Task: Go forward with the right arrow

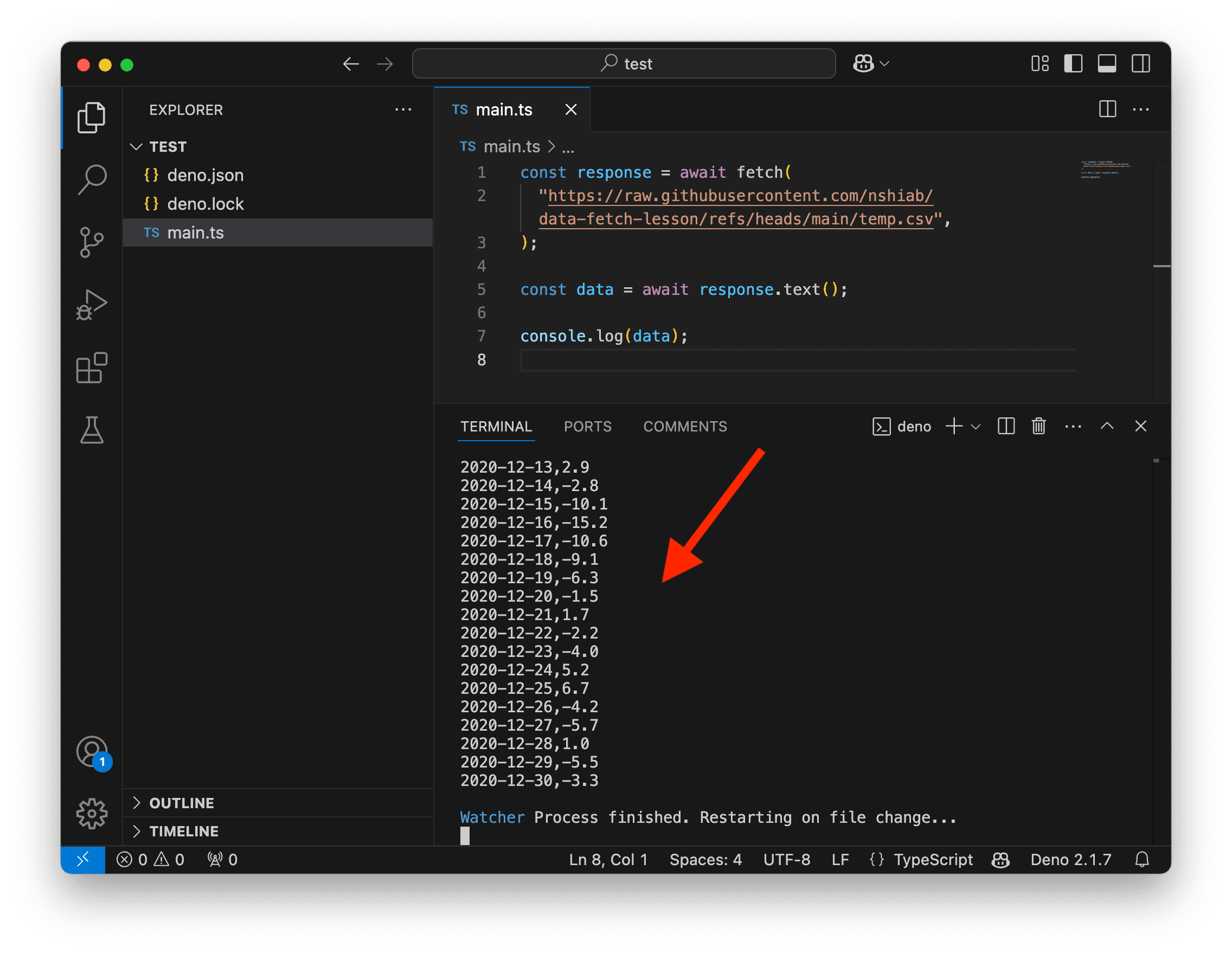Action: tap(384, 64)
